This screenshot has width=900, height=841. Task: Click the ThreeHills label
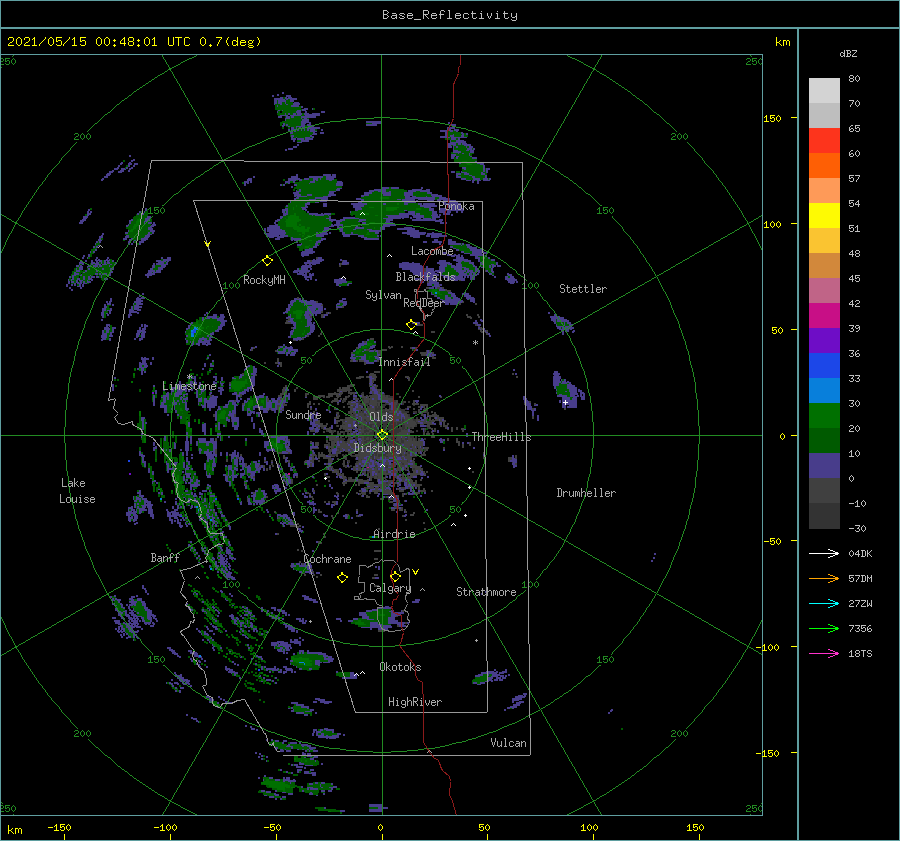coord(502,437)
